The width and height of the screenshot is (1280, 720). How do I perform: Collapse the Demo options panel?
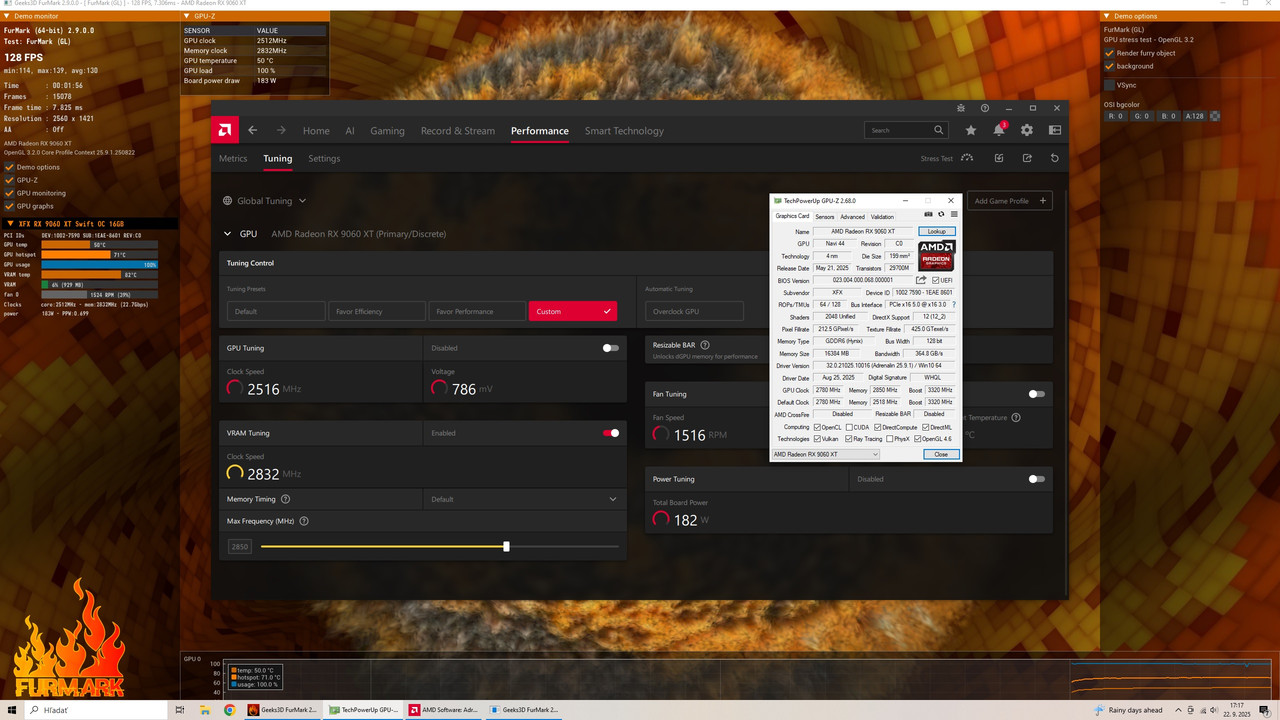pyautogui.click(x=1107, y=17)
